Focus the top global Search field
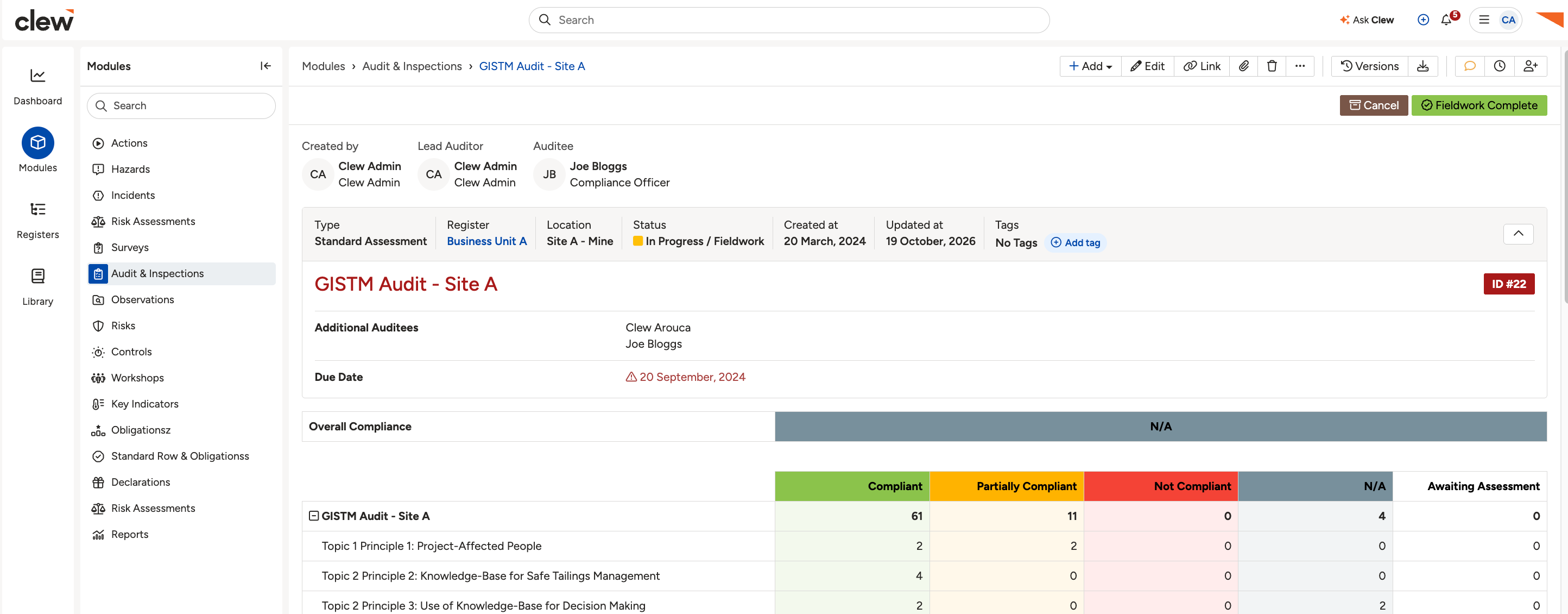Screen dimensions: 1568x614 pyautogui.click(x=789, y=20)
